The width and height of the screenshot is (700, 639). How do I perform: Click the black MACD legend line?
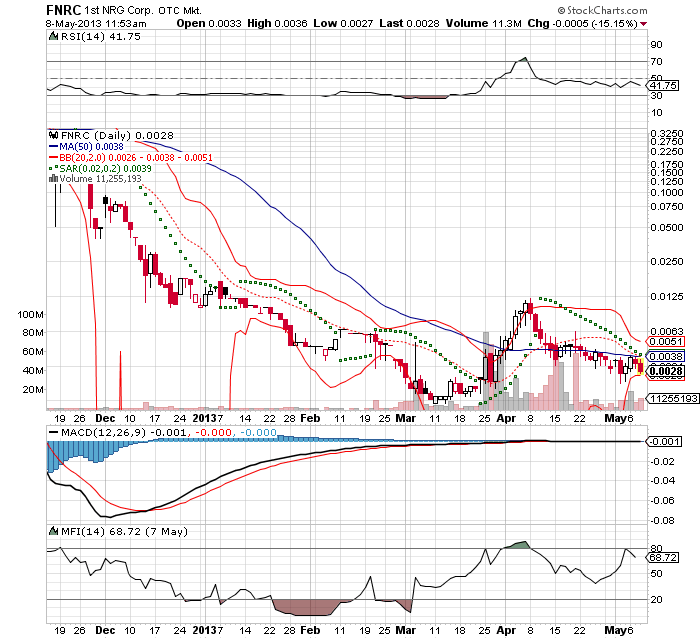[x=53, y=432]
